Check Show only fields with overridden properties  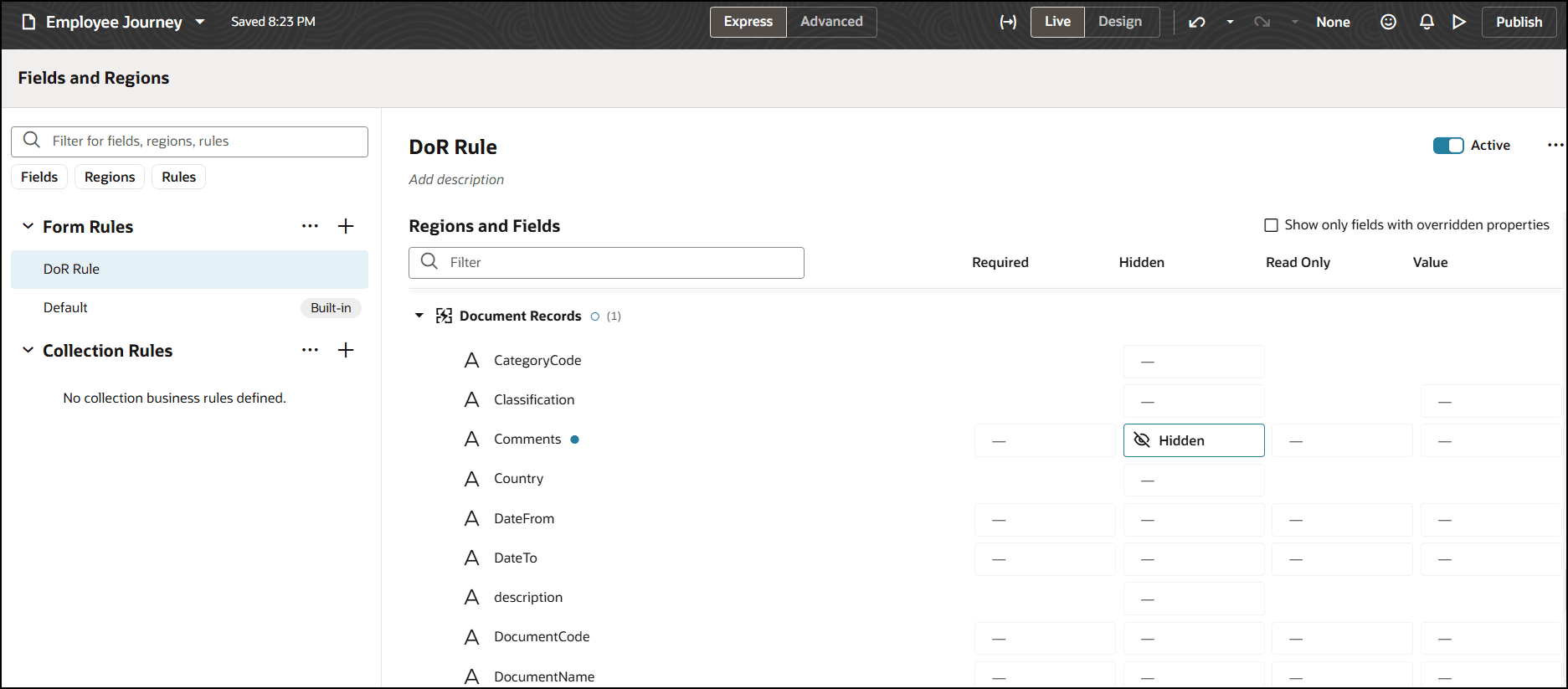click(x=1271, y=225)
